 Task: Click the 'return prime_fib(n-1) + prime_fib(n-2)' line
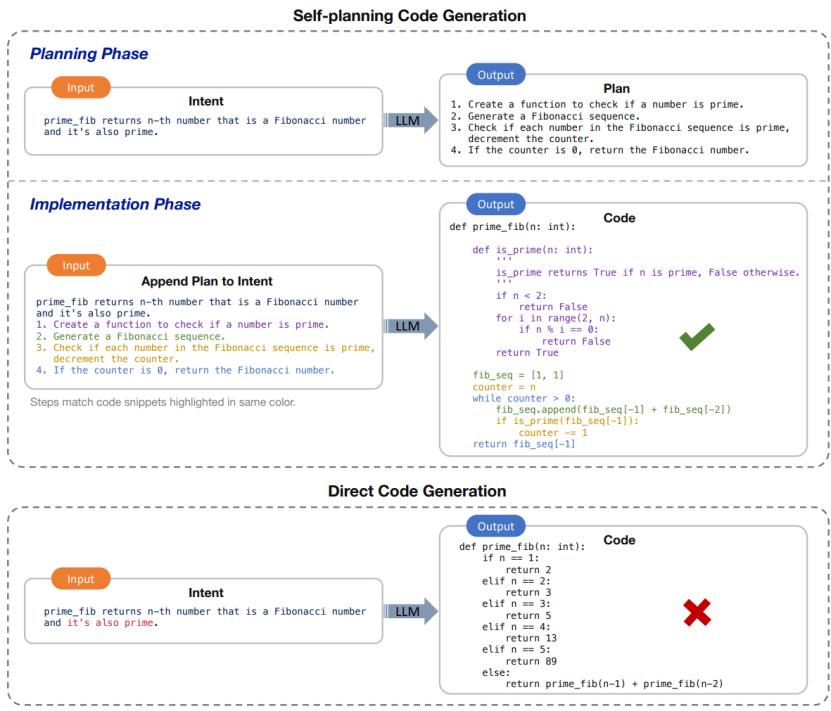[614, 684]
